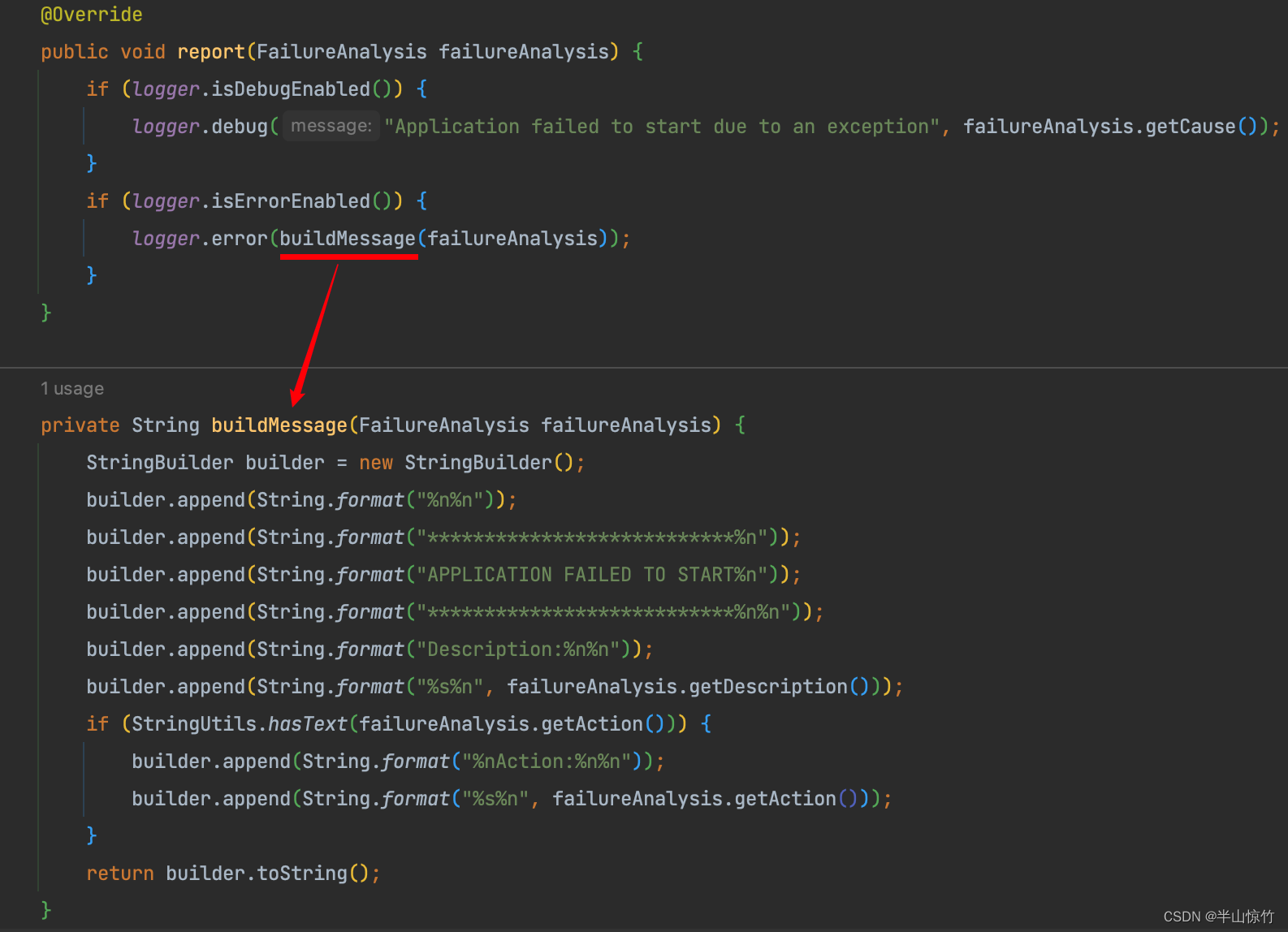Click failureAnalysis.getCause() call
The image size is (1288, 932).
[x=1110, y=127]
